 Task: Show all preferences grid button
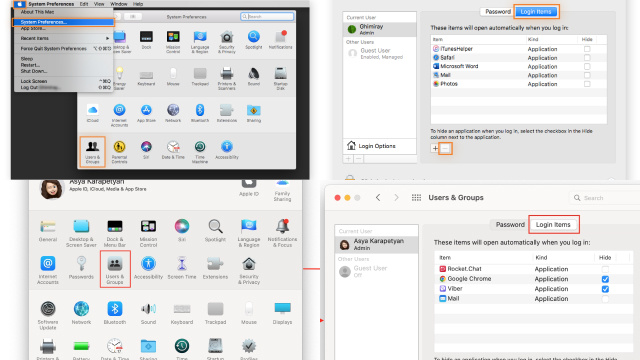point(416,198)
